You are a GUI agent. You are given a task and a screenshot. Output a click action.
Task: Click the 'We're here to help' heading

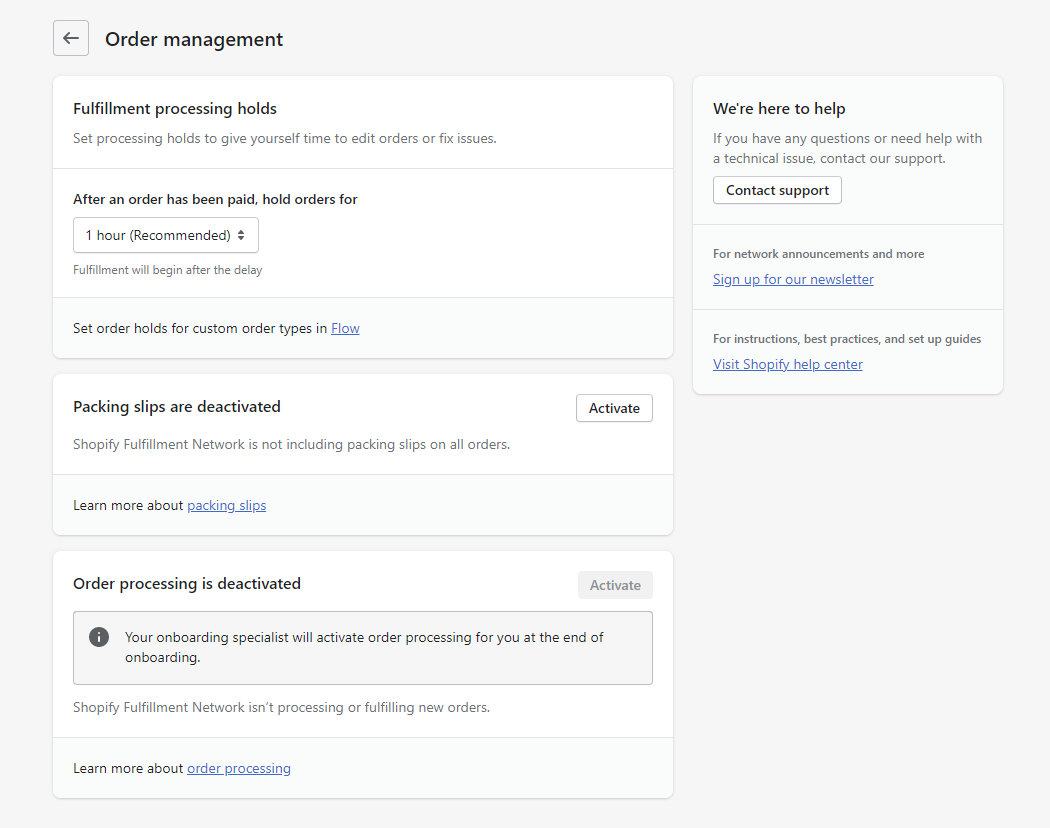[779, 108]
